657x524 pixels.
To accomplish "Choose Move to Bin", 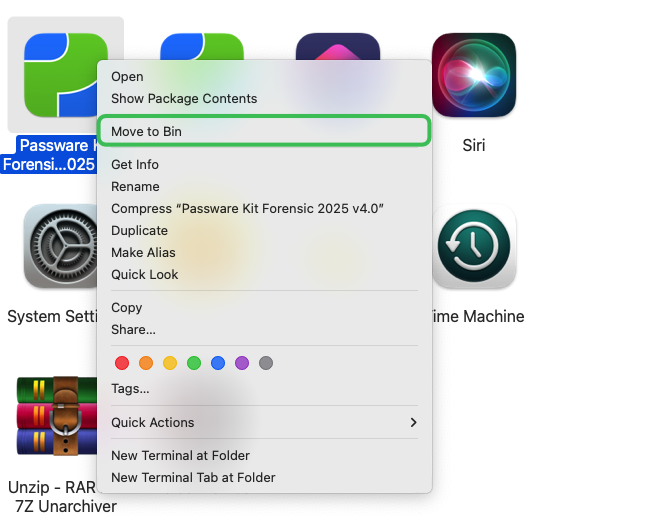I will click(264, 131).
